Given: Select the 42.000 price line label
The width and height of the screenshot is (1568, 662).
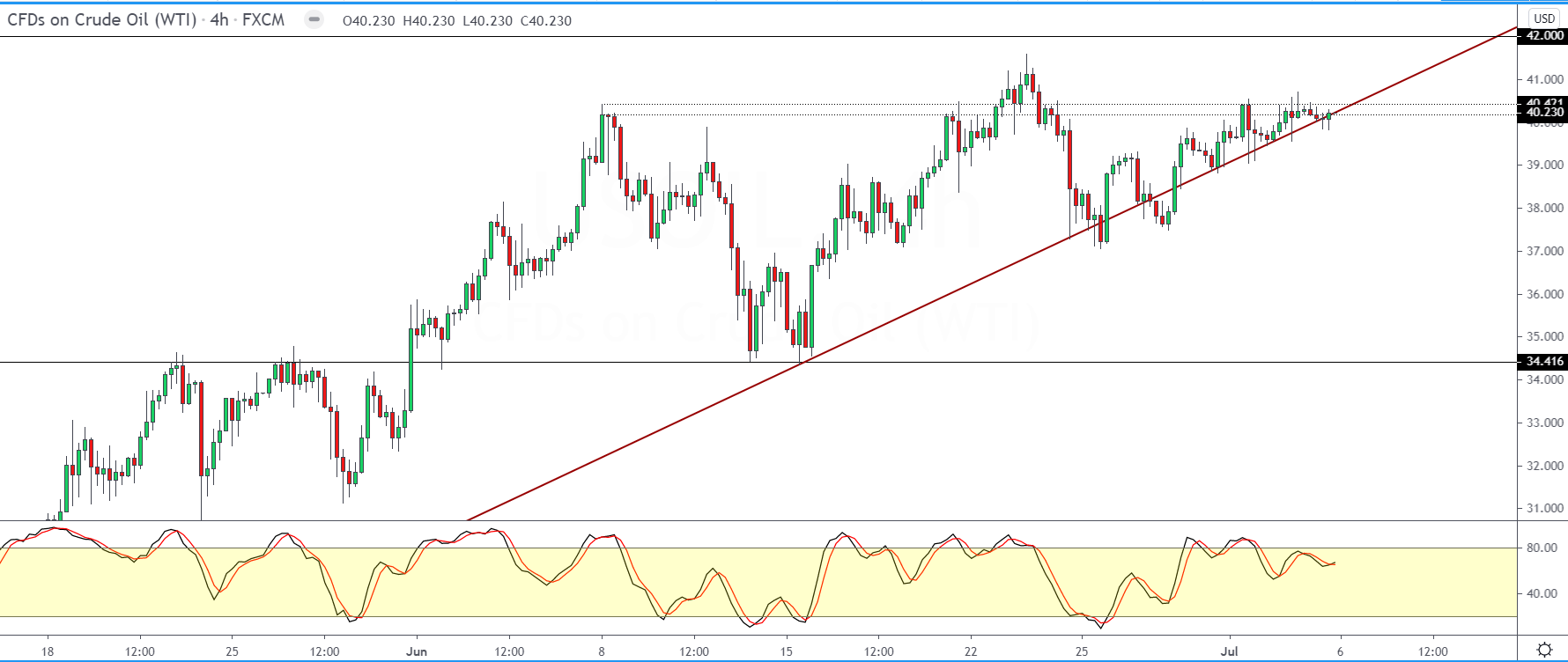Looking at the screenshot, I should pyautogui.click(x=1542, y=36).
